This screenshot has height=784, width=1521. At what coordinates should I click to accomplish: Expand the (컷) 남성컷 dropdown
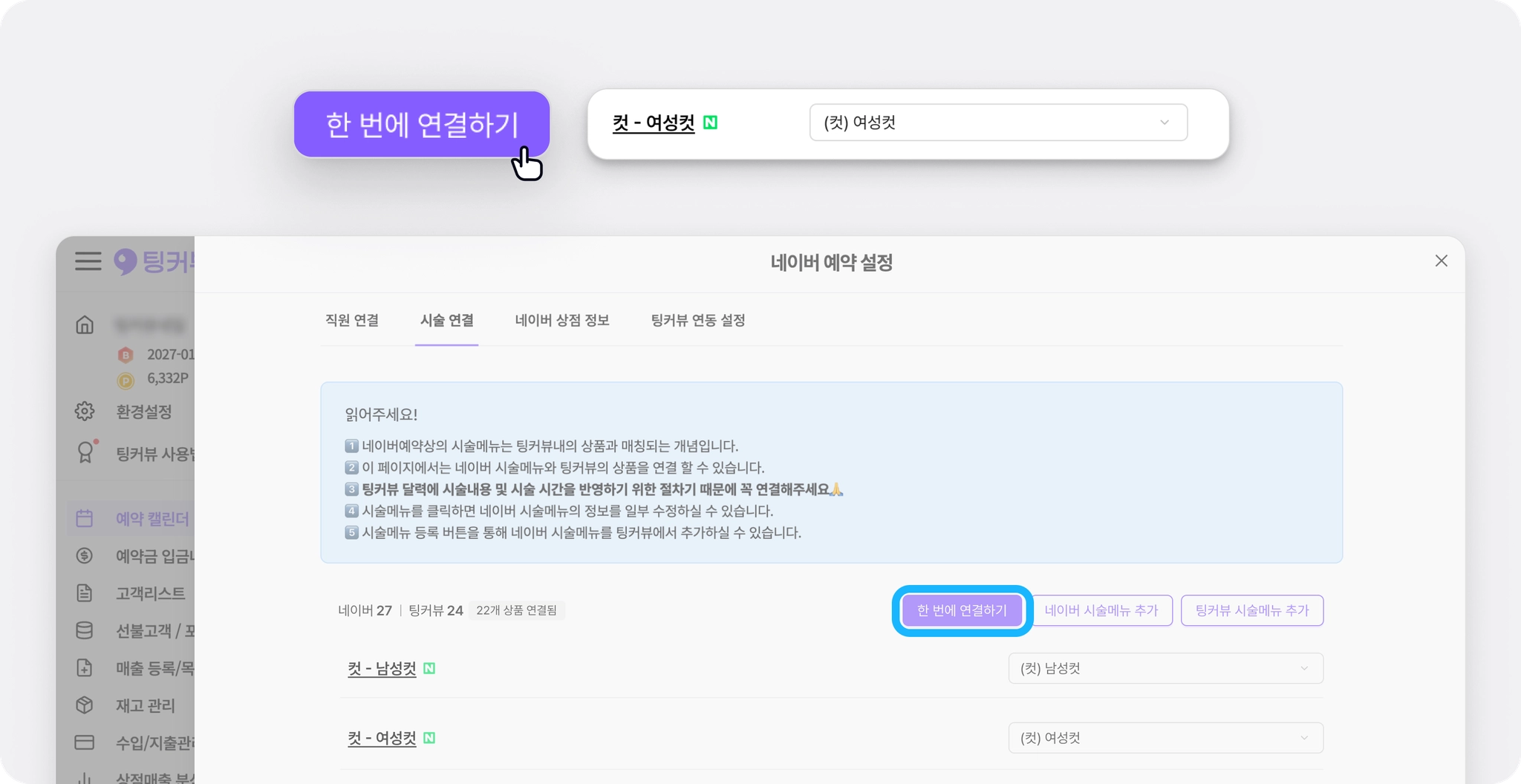click(1166, 668)
